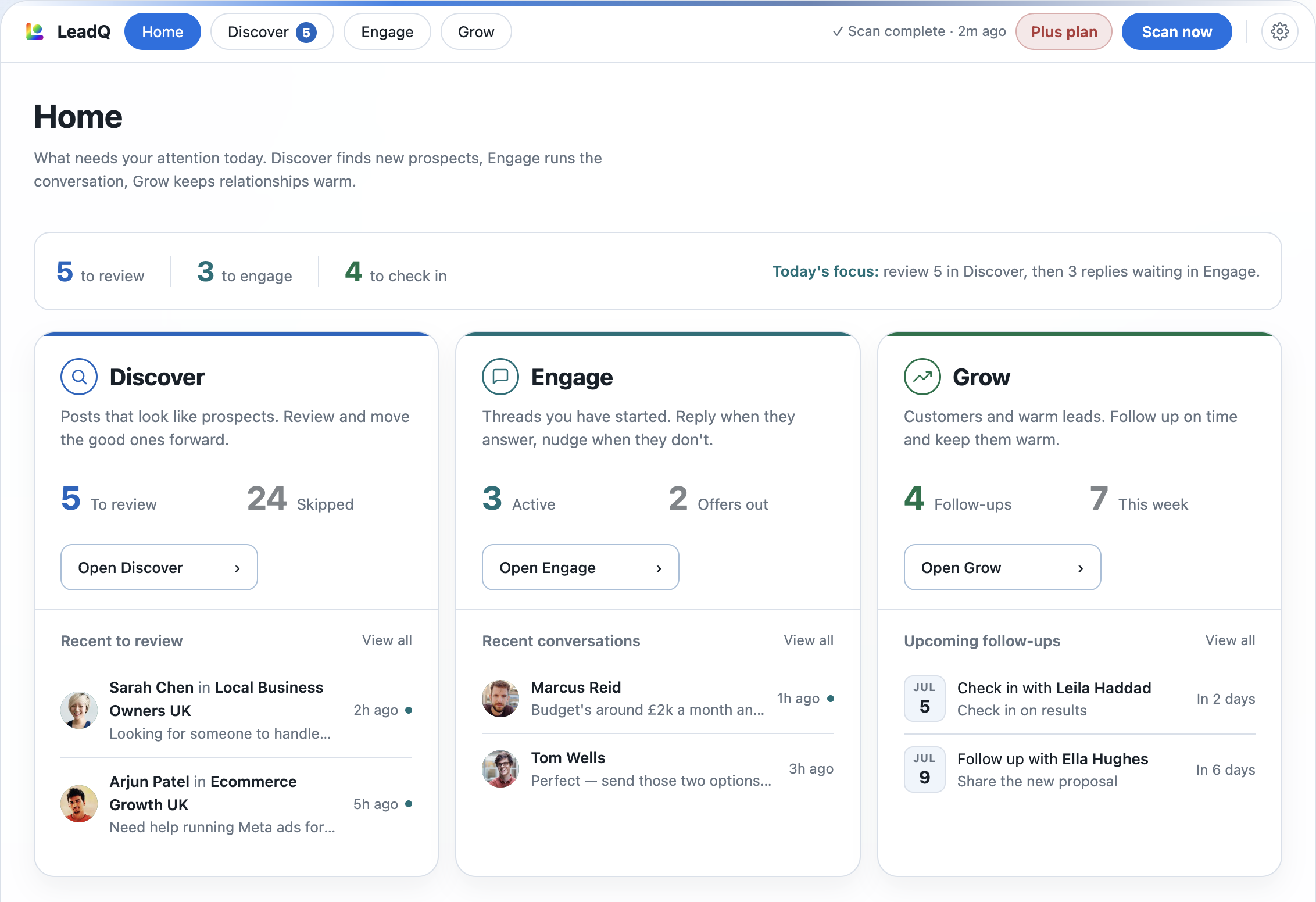
Task: Click the '5 to review' summary stat
Action: (x=100, y=272)
